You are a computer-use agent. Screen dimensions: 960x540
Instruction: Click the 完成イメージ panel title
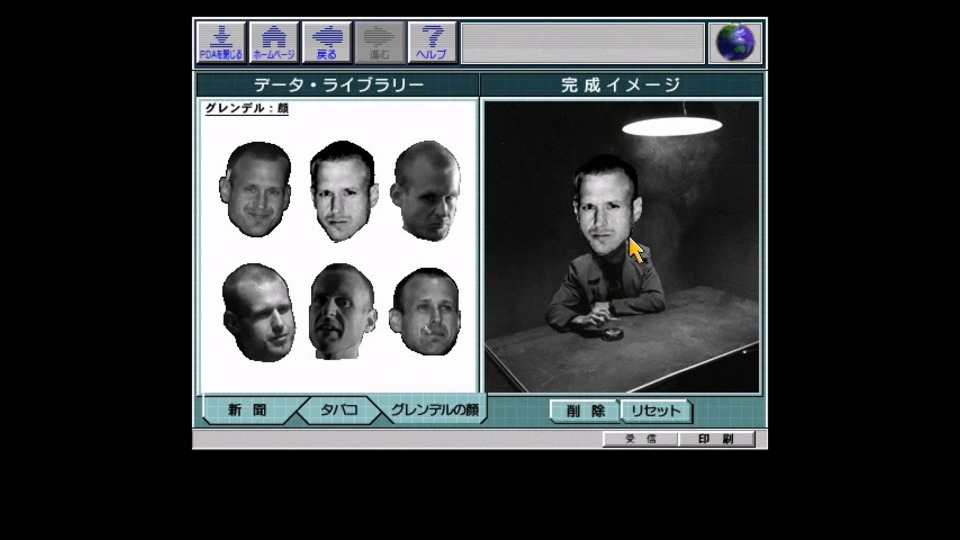click(621, 84)
